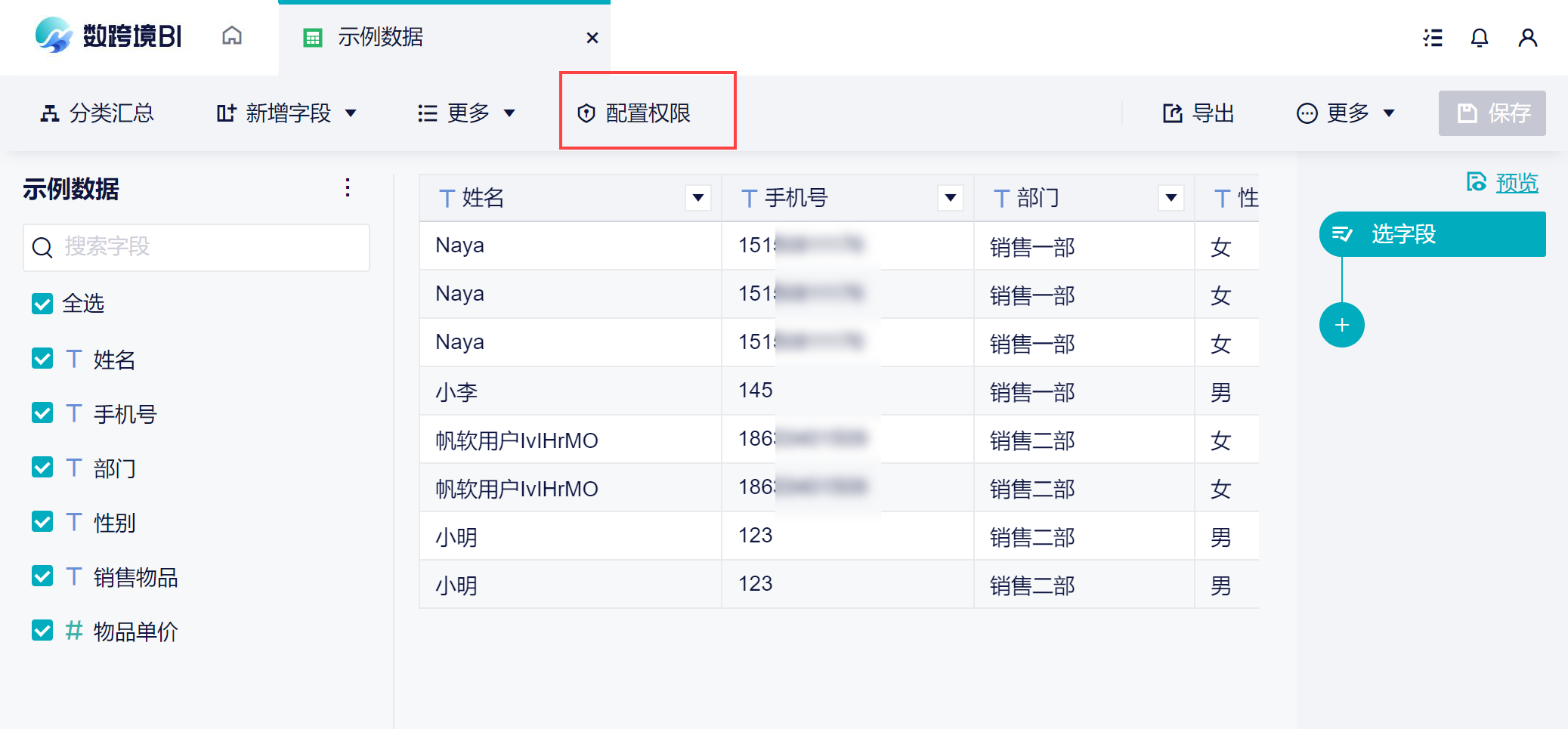Click the 分类汇总 toolbar icon

pyautogui.click(x=50, y=113)
